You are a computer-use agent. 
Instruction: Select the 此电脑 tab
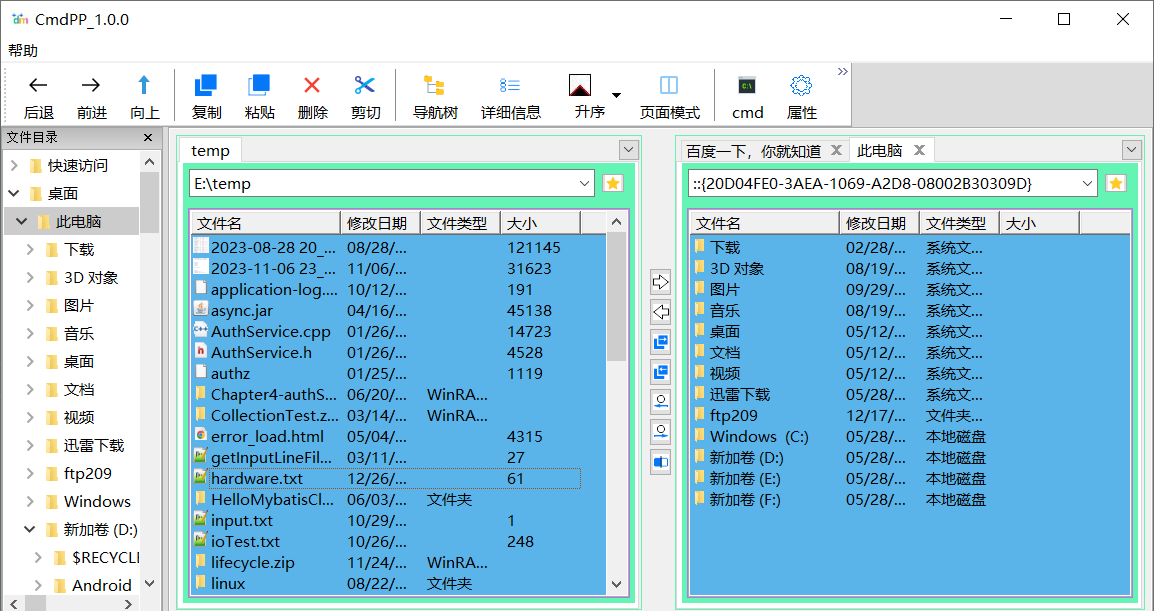point(879,151)
